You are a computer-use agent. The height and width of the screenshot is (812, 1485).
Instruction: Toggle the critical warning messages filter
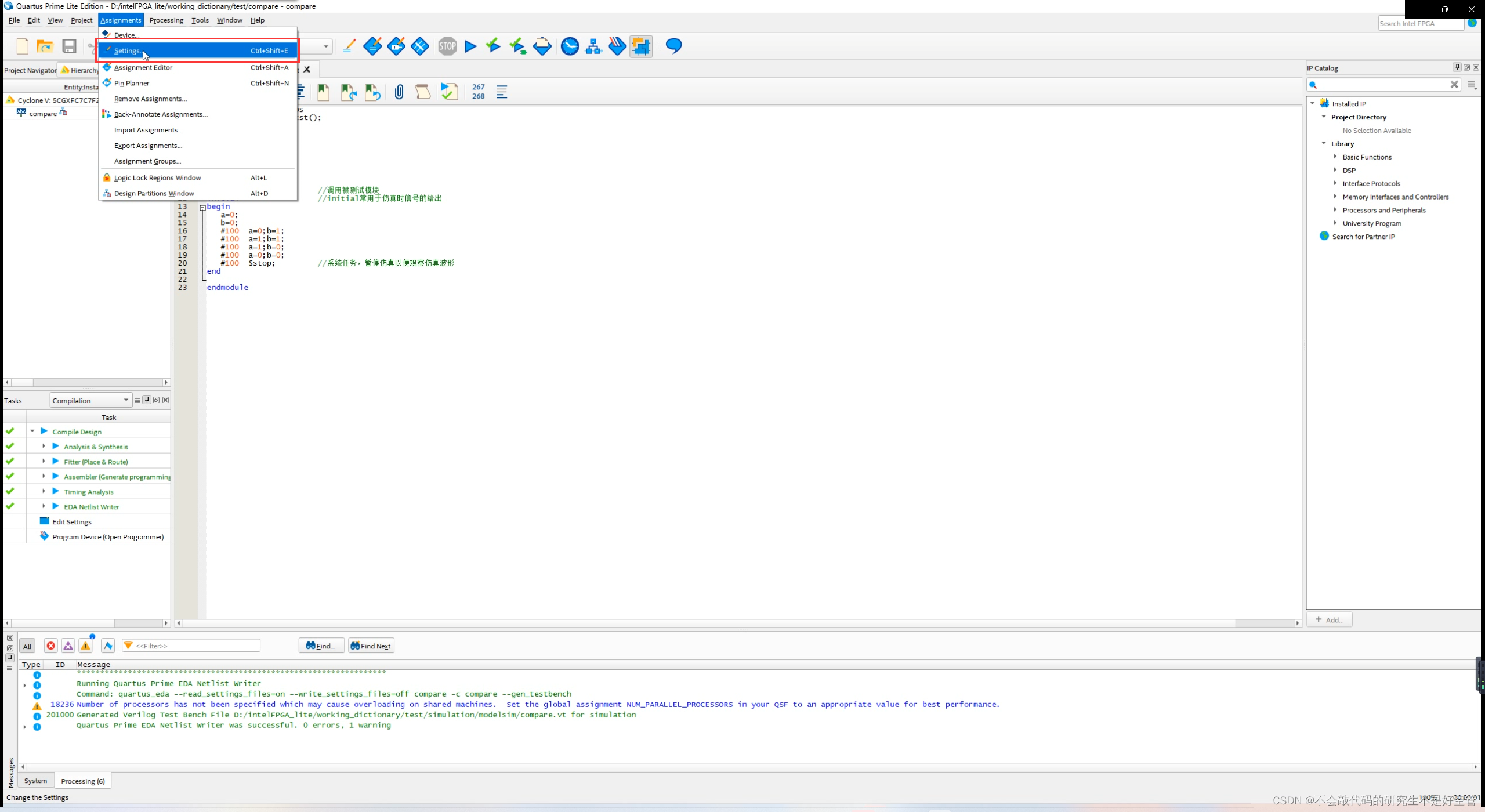point(68,646)
